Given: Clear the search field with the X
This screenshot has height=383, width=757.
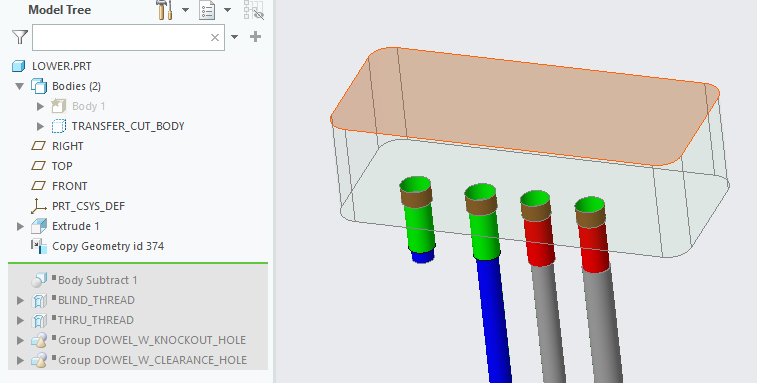Looking at the screenshot, I should (x=215, y=38).
